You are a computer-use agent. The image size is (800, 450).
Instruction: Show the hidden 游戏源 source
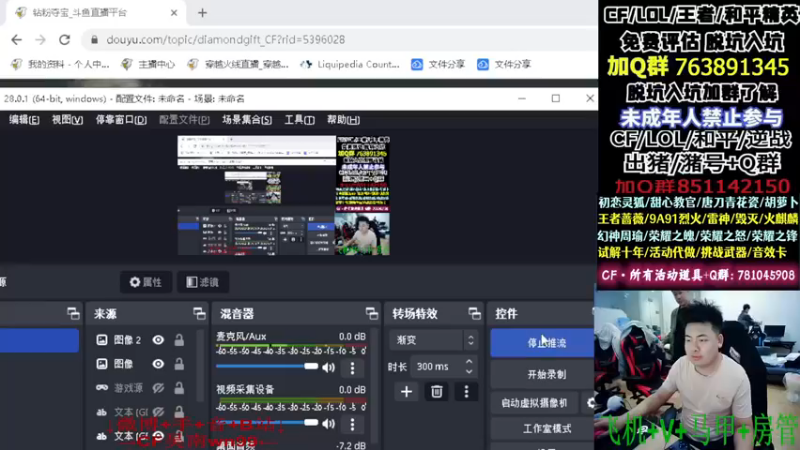point(158,388)
